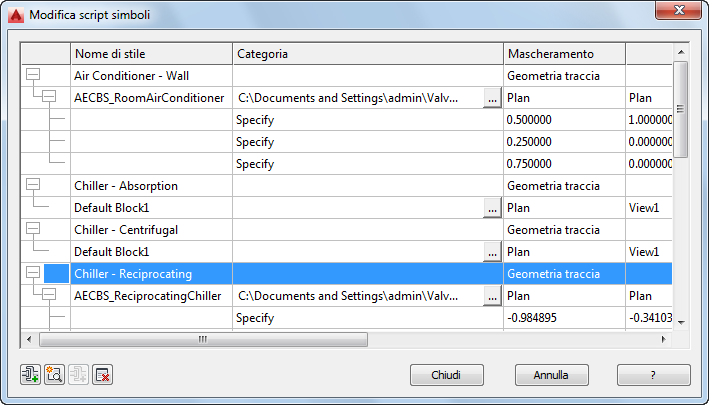Screen dimensions: 709x405
Task: Click browse button in Chiller - Centrifugal Default Block1 row
Action: 491,252
